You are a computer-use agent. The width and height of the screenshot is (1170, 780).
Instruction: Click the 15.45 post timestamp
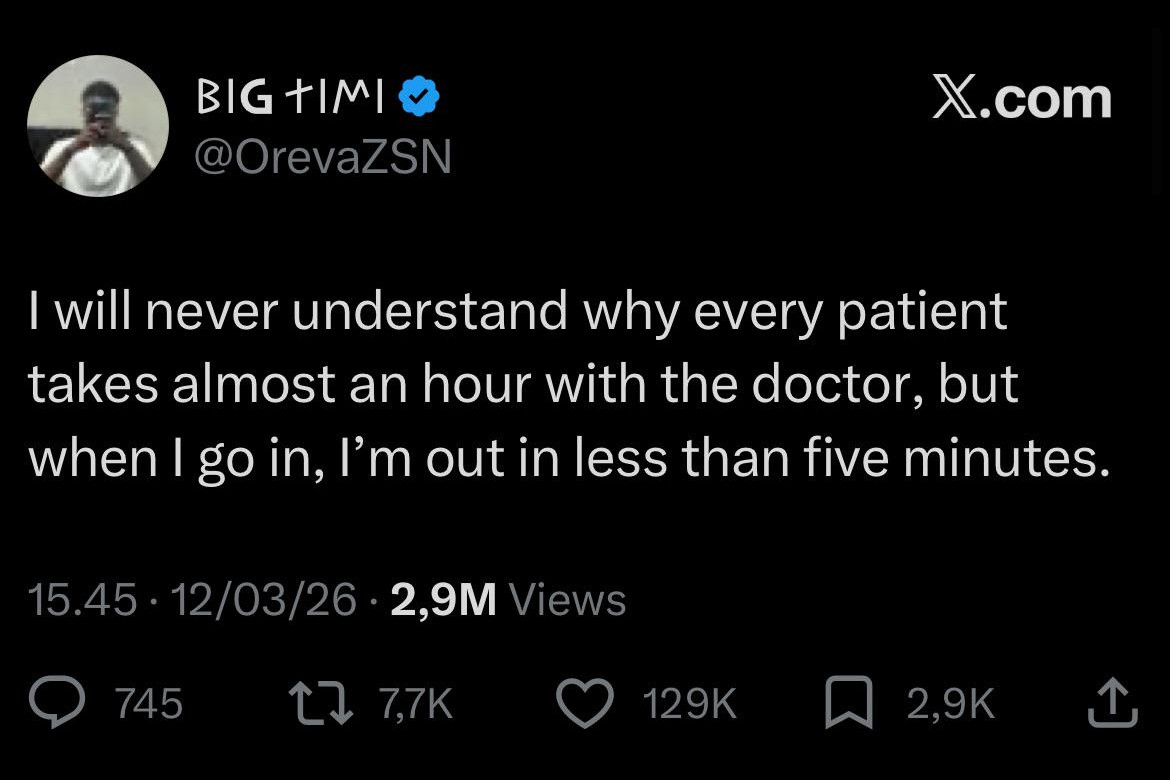tap(82, 600)
